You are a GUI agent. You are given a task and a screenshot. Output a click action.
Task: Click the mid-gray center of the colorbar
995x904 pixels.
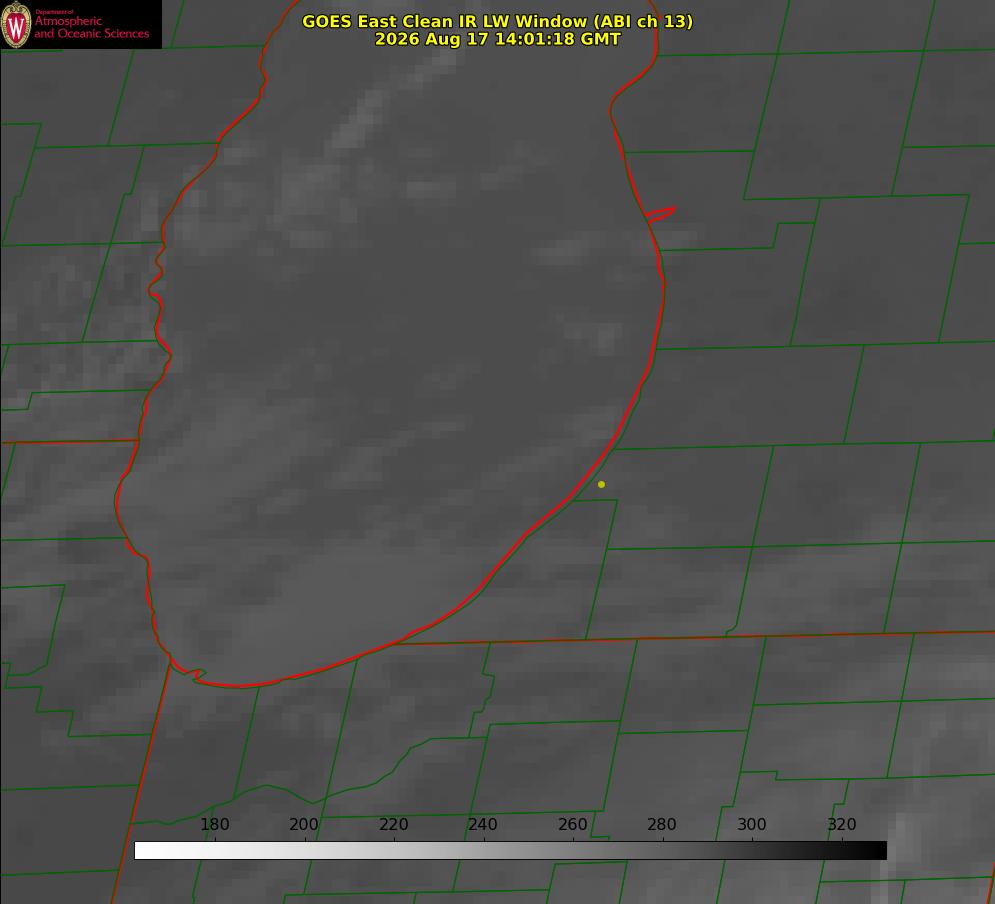point(510,851)
